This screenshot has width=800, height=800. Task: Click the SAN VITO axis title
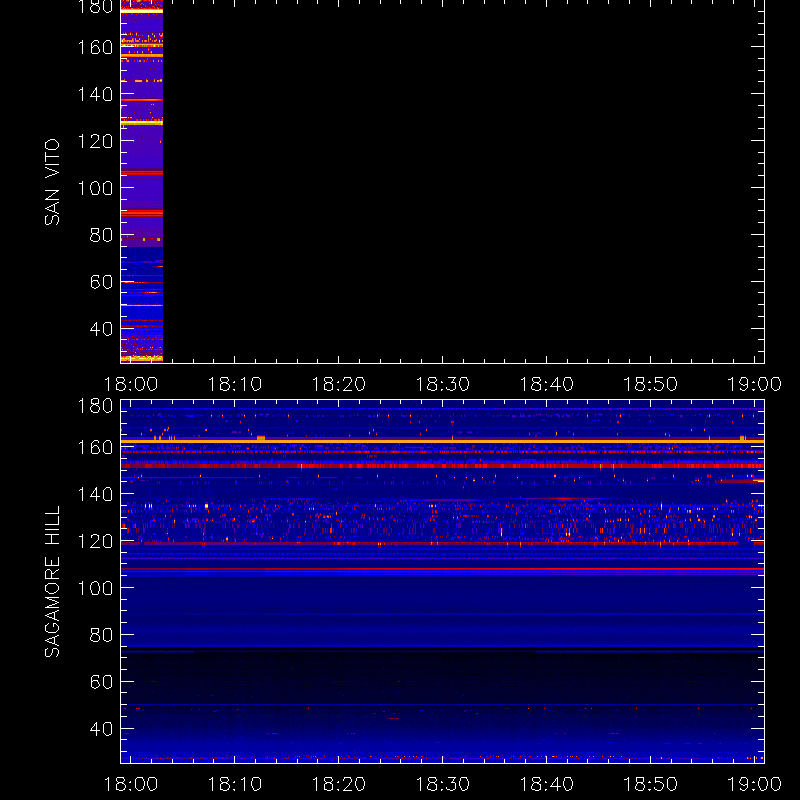52,182
